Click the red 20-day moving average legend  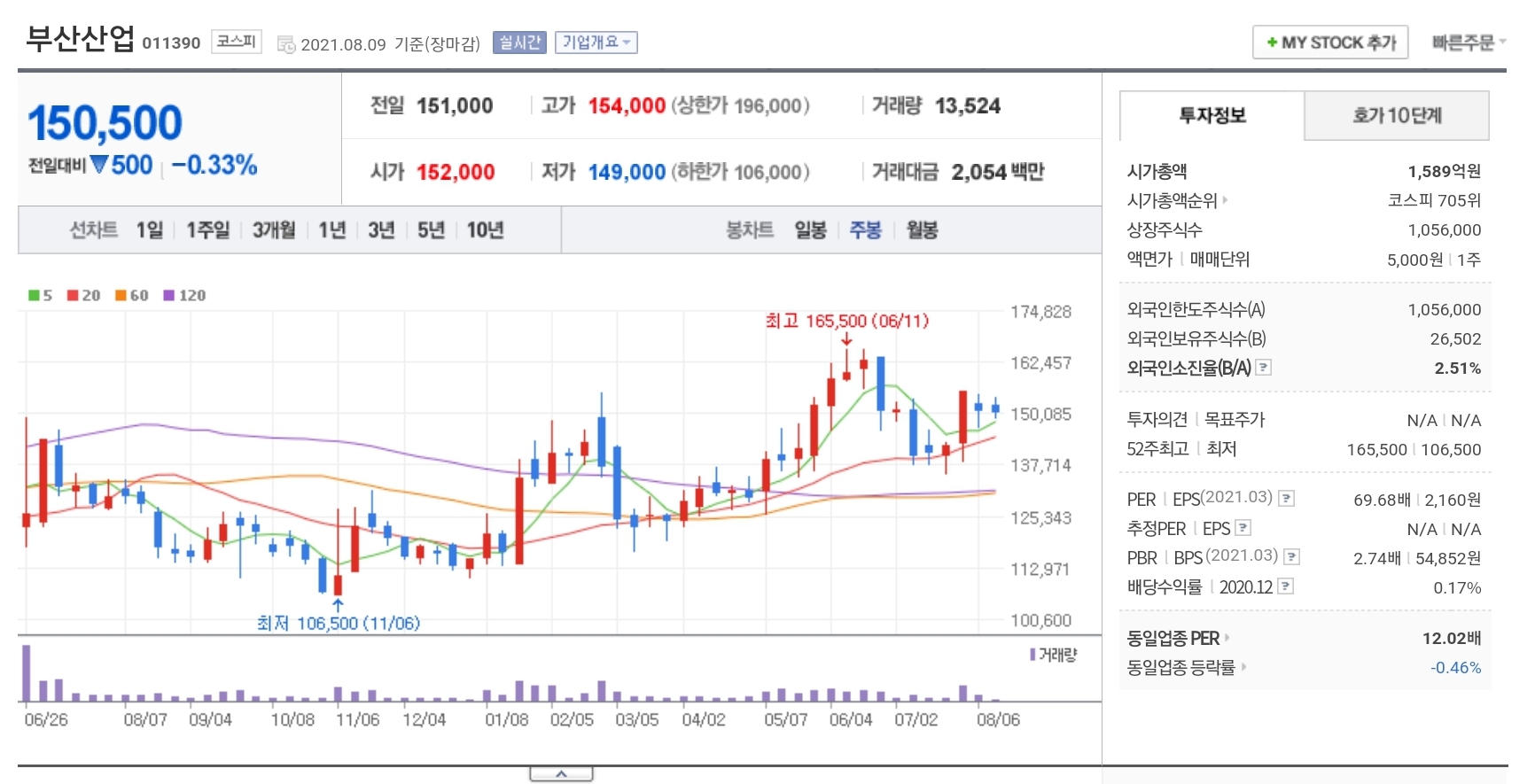[x=84, y=296]
